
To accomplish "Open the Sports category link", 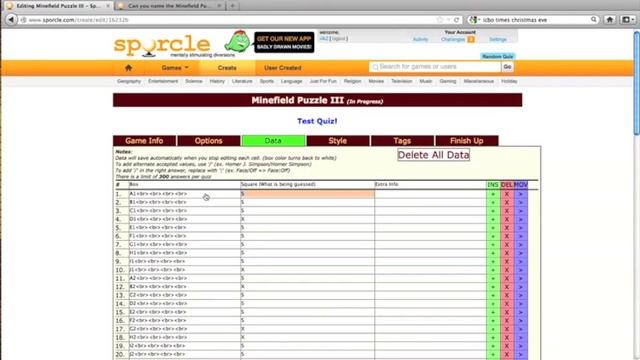I will [267, 81].
